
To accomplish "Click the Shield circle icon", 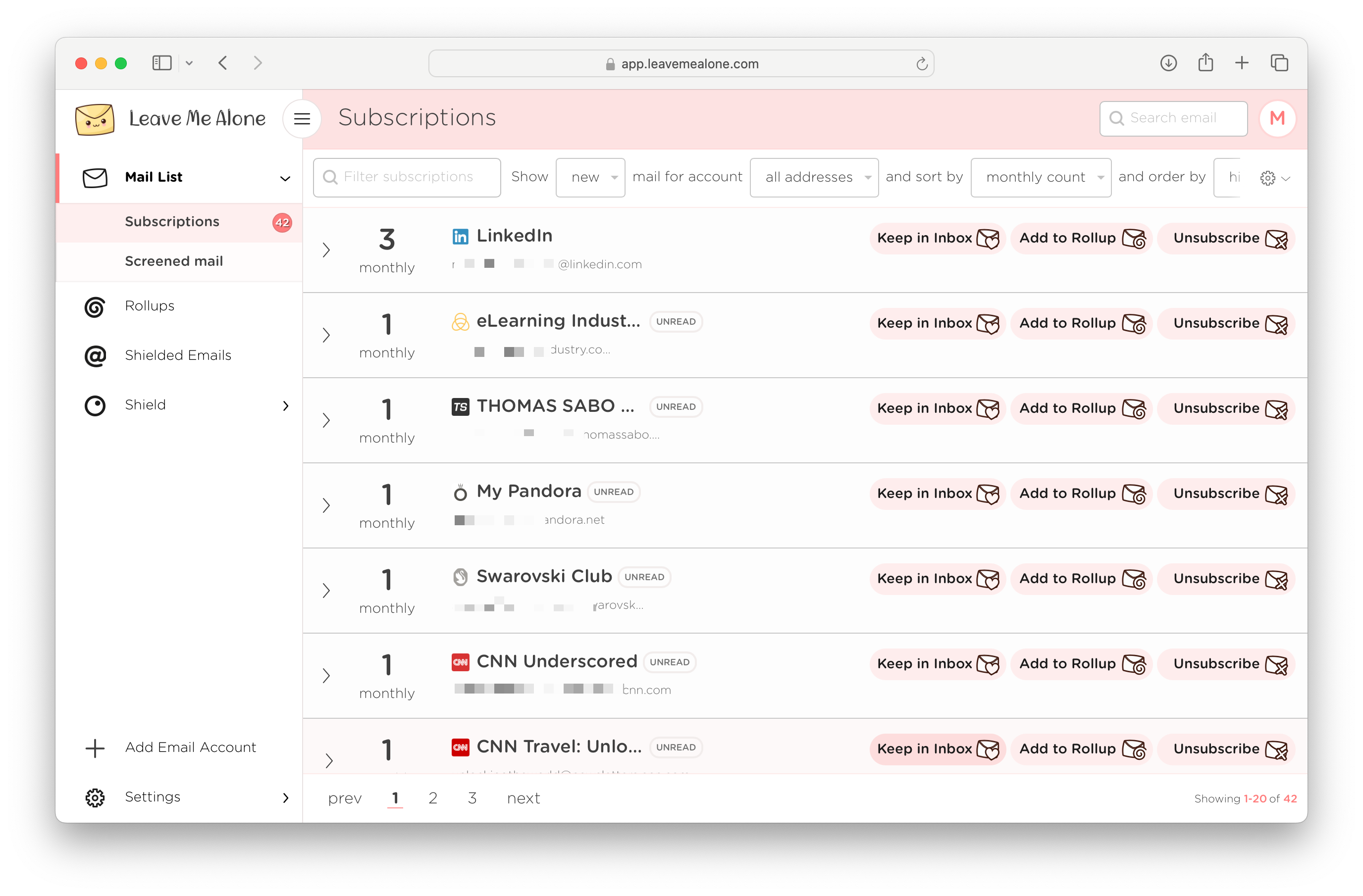I will 95,405.
